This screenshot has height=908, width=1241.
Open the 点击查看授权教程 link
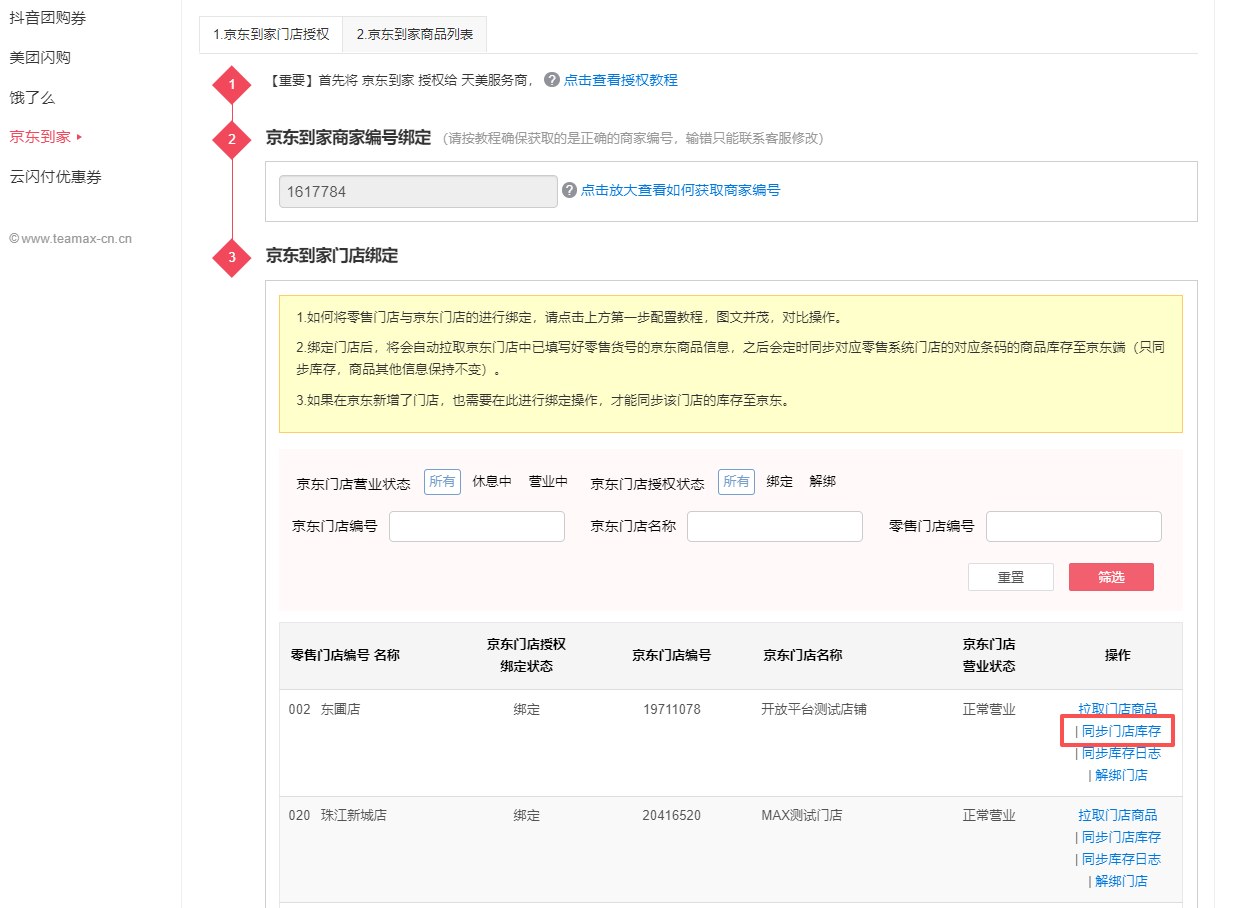click(621, 80)
